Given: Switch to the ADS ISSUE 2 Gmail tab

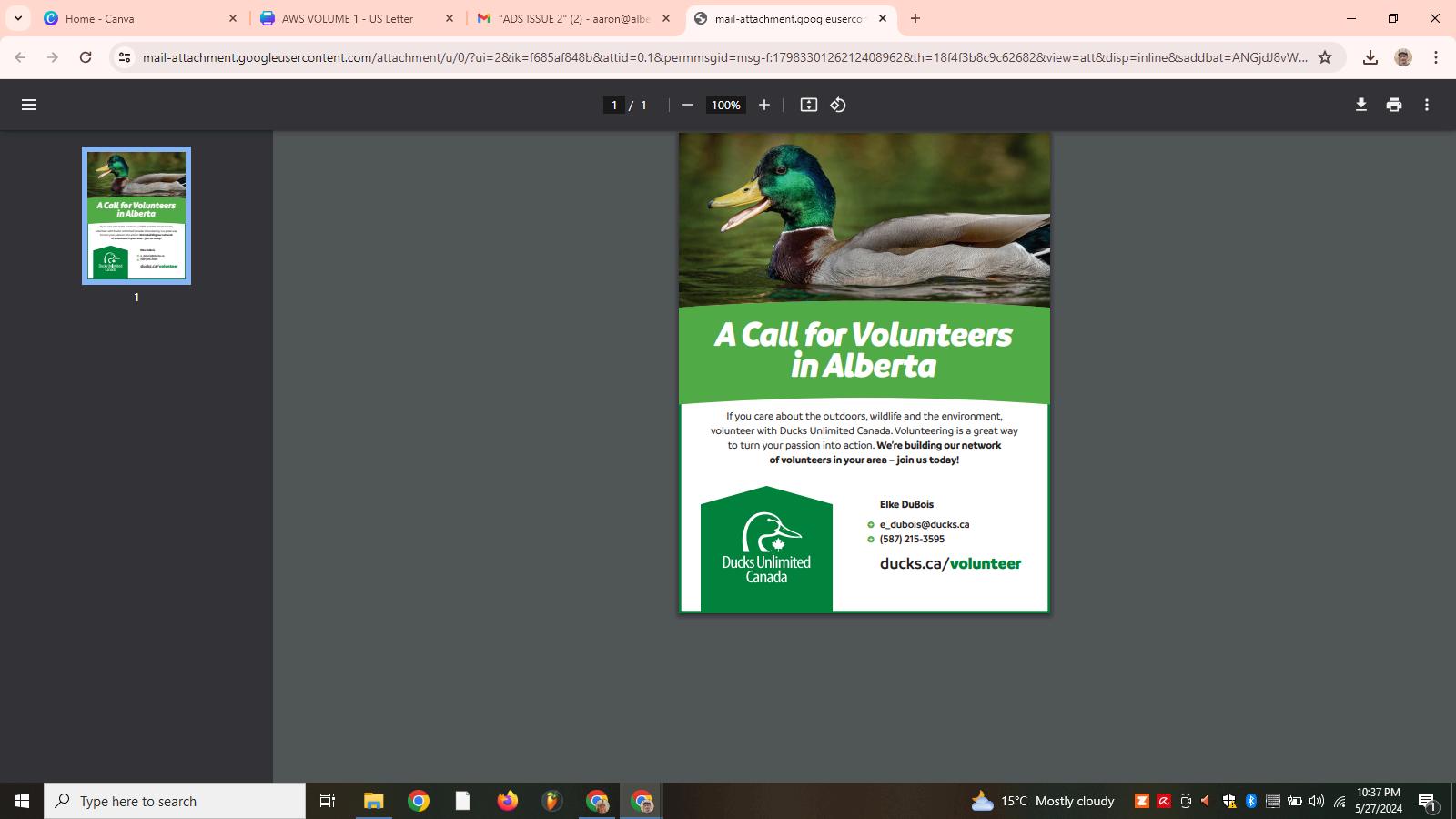Looking at the screenshot, I should 573,18.
